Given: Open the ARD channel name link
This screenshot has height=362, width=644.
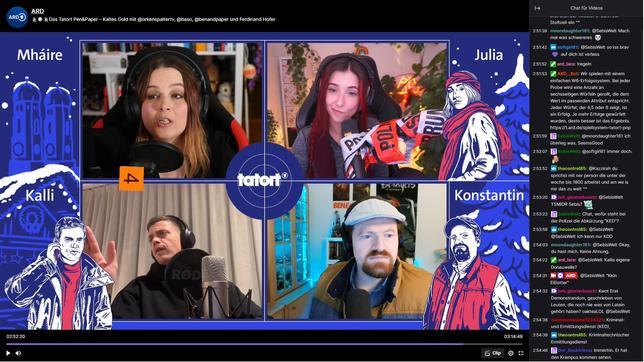Looking at the screenshot, I should coord(37,11).
